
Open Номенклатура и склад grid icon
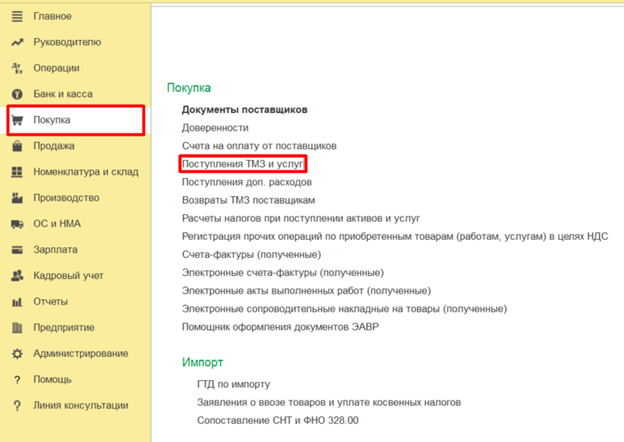(x=16, y=172)
